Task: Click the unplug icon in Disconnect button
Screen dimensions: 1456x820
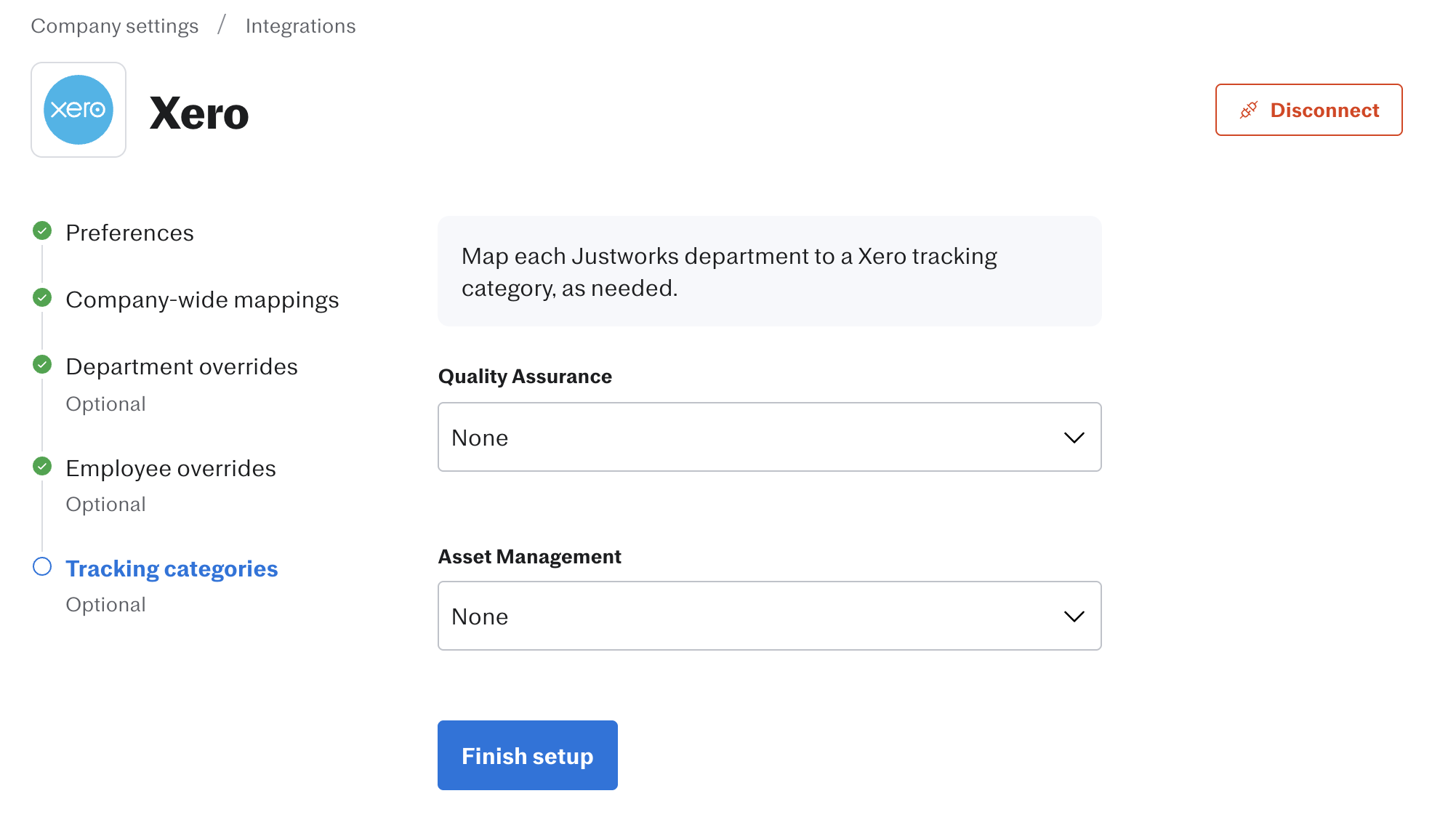Action: click(x=1249, y=110)
